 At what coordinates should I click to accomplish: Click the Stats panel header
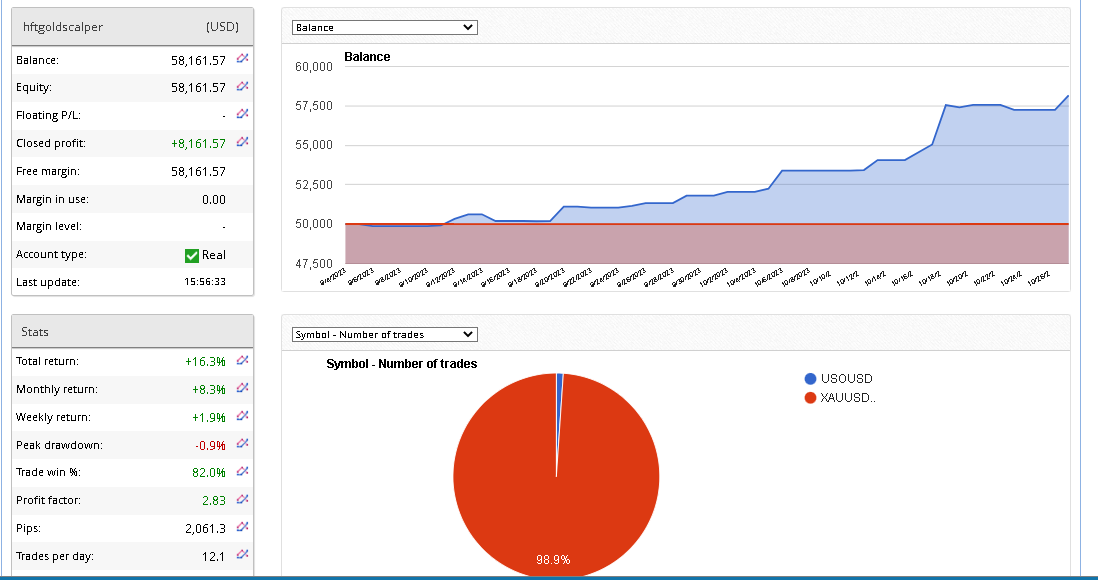pos(130,332)
